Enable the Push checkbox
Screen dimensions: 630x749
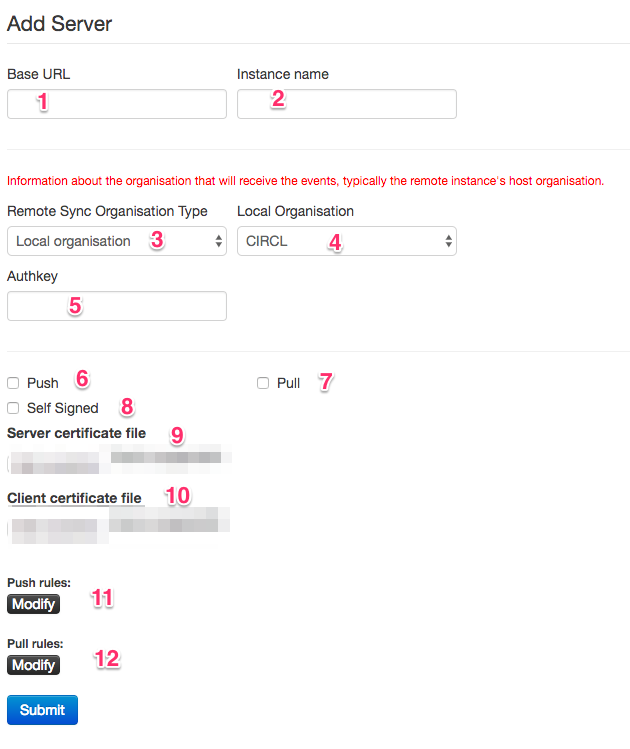coord(13,383)
